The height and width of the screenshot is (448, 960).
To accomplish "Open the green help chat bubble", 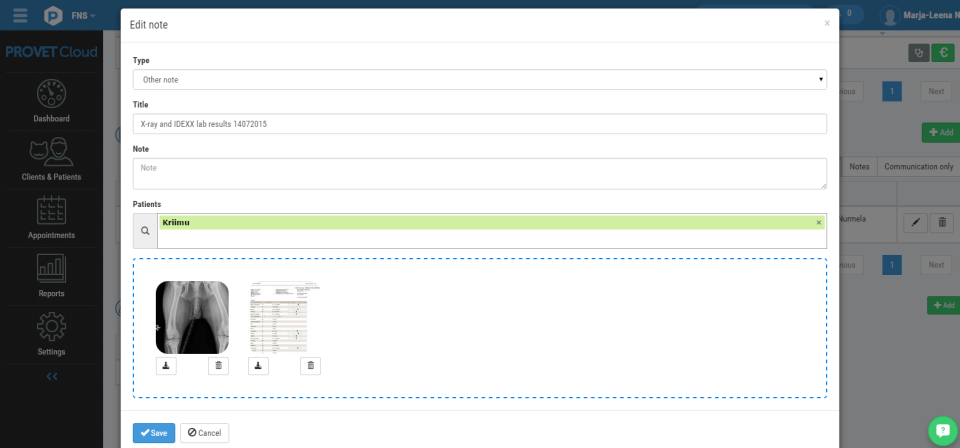I will tap(943, 431).
